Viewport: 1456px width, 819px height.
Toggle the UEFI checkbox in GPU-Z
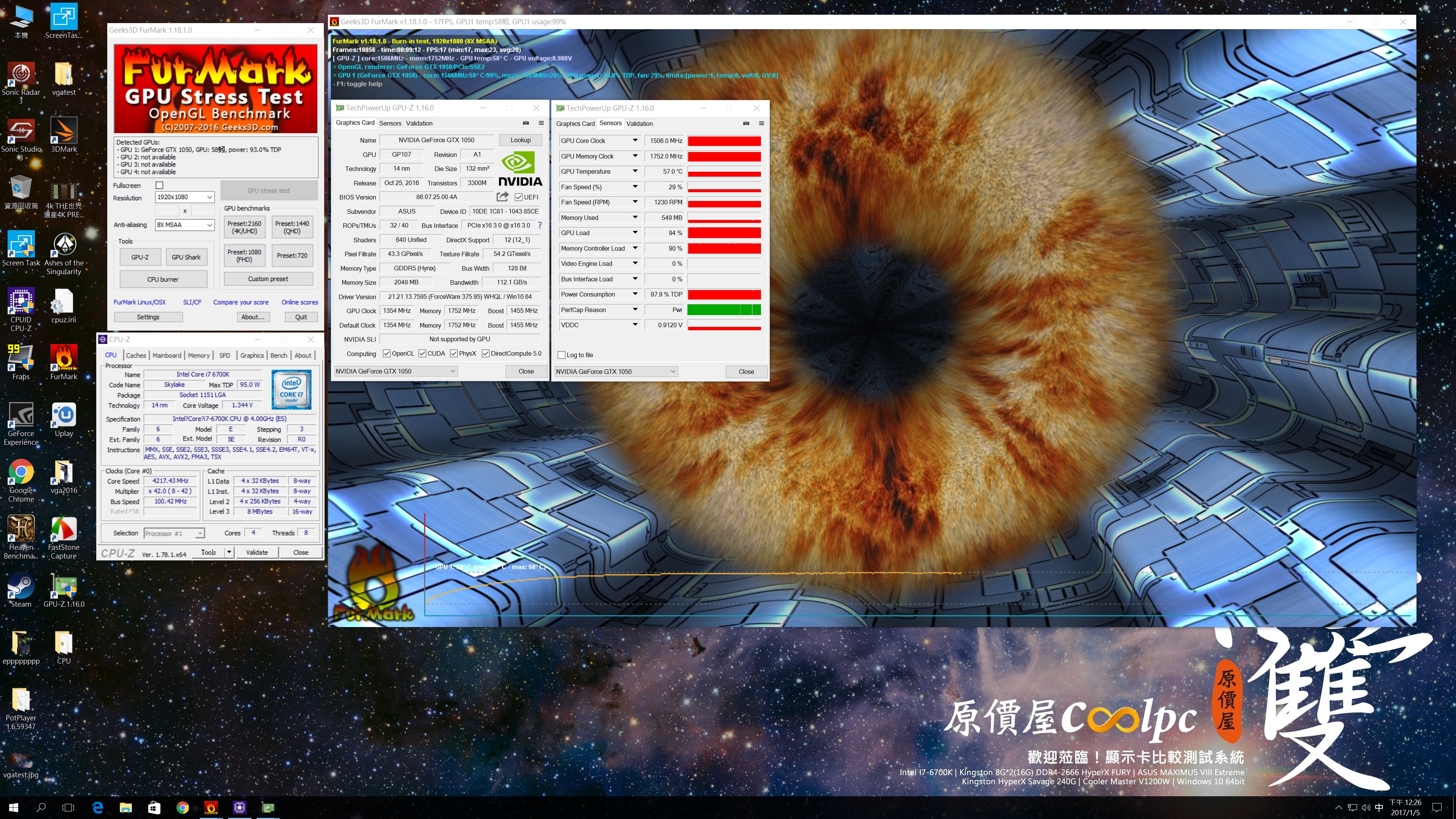pos(518,197)
